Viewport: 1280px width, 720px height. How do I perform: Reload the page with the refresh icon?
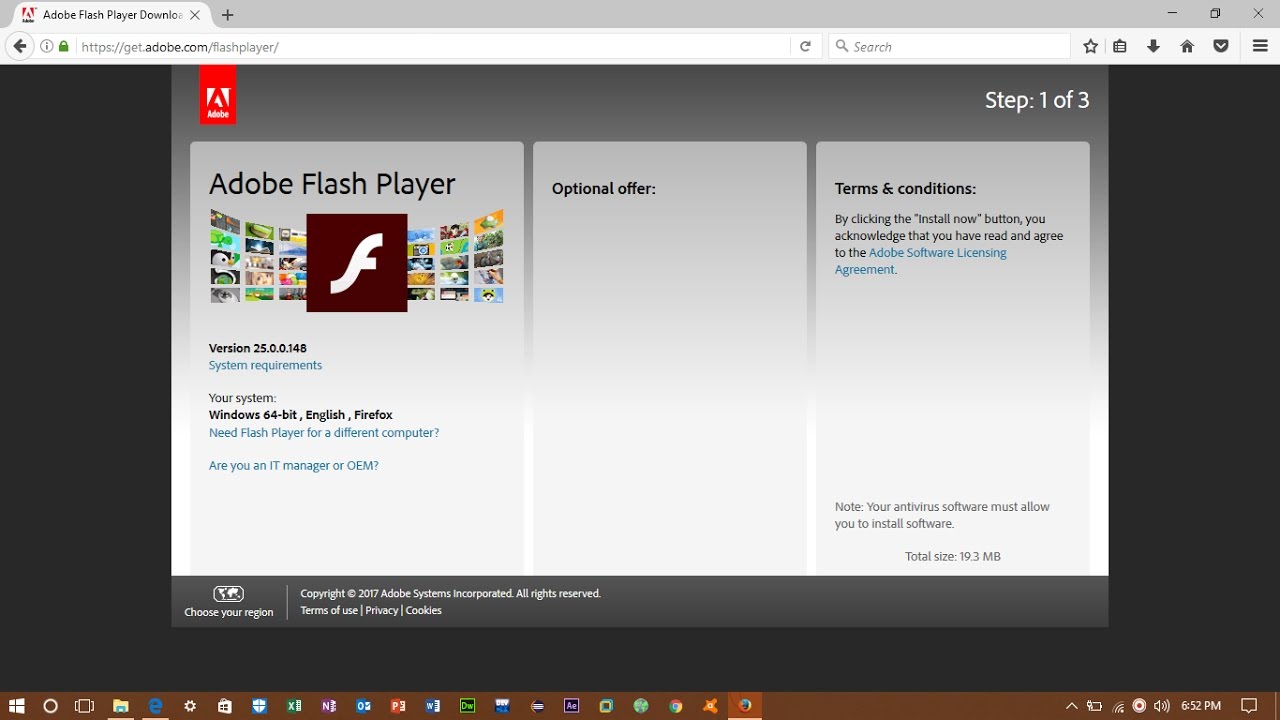tap(805, 46)
